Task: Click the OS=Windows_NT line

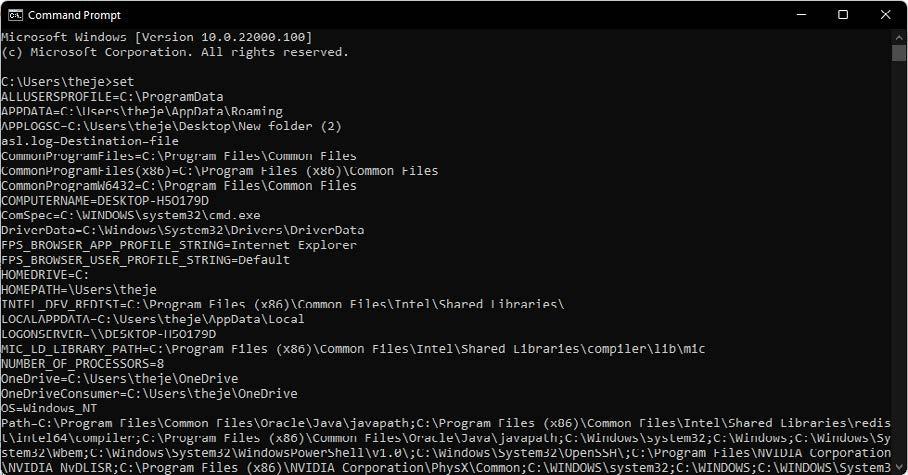Action: click(x=49, y=408)
